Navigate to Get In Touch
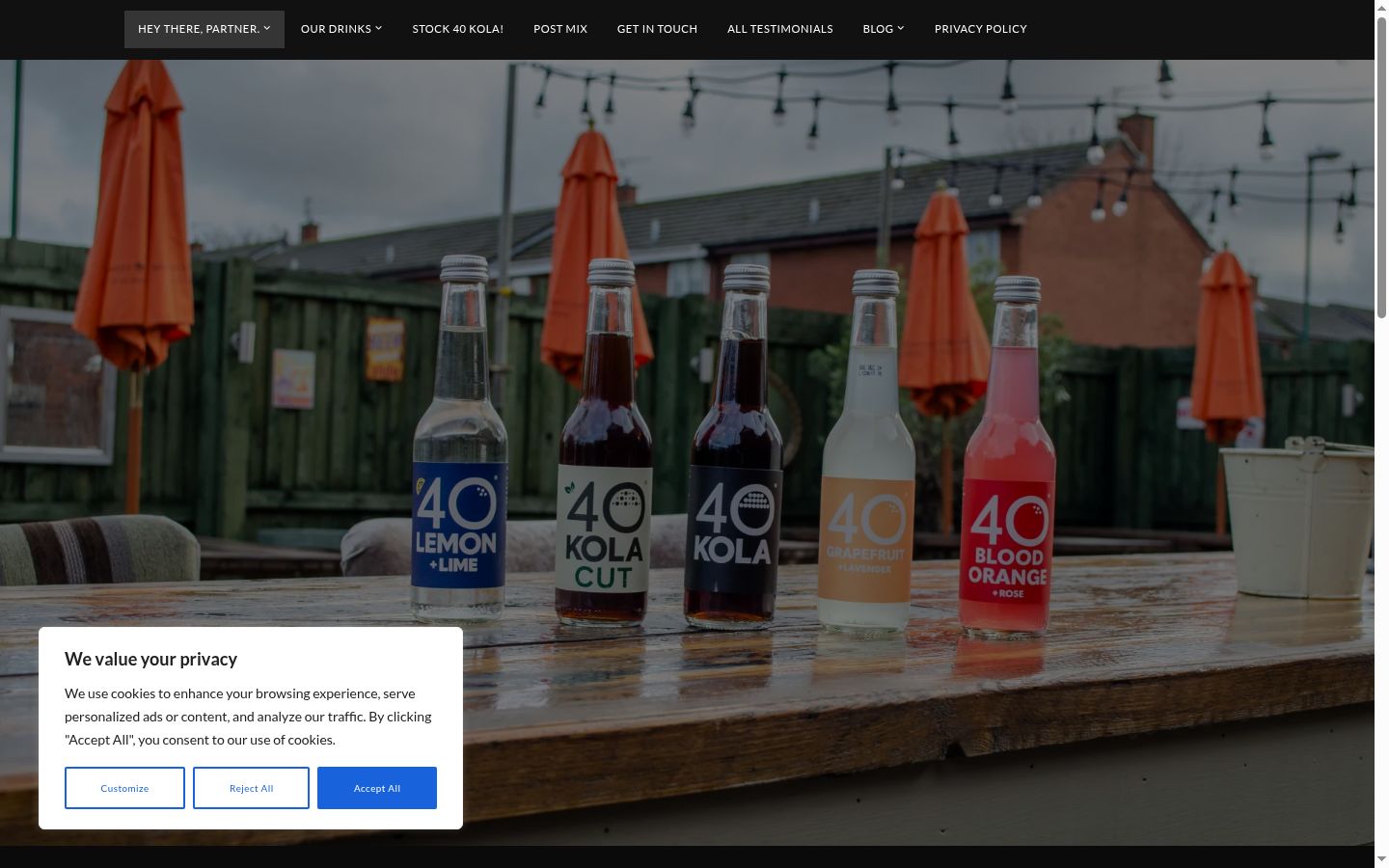Viewport: 1389px width, 868px height. coord(657,29)
